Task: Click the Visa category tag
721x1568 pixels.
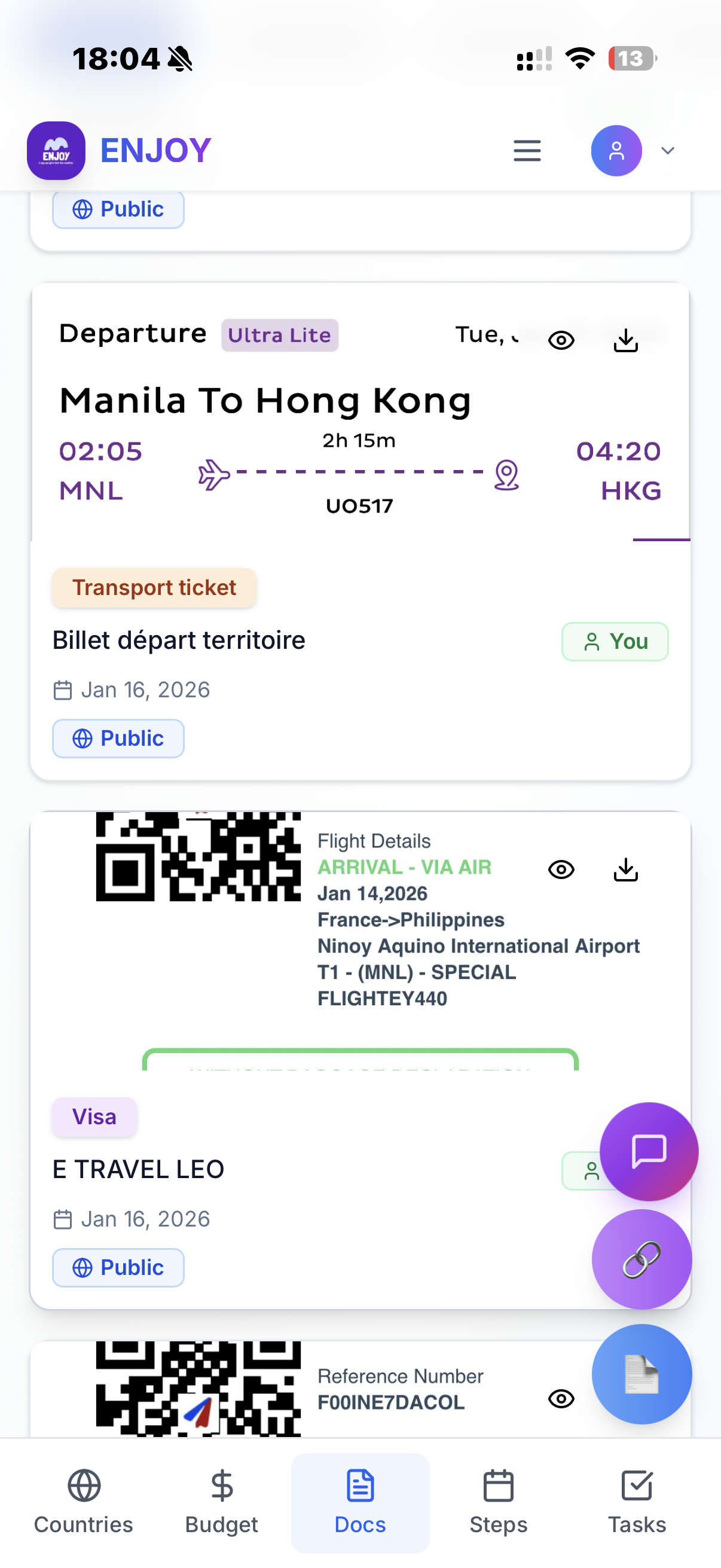Action: click(x=94, y=1116)
